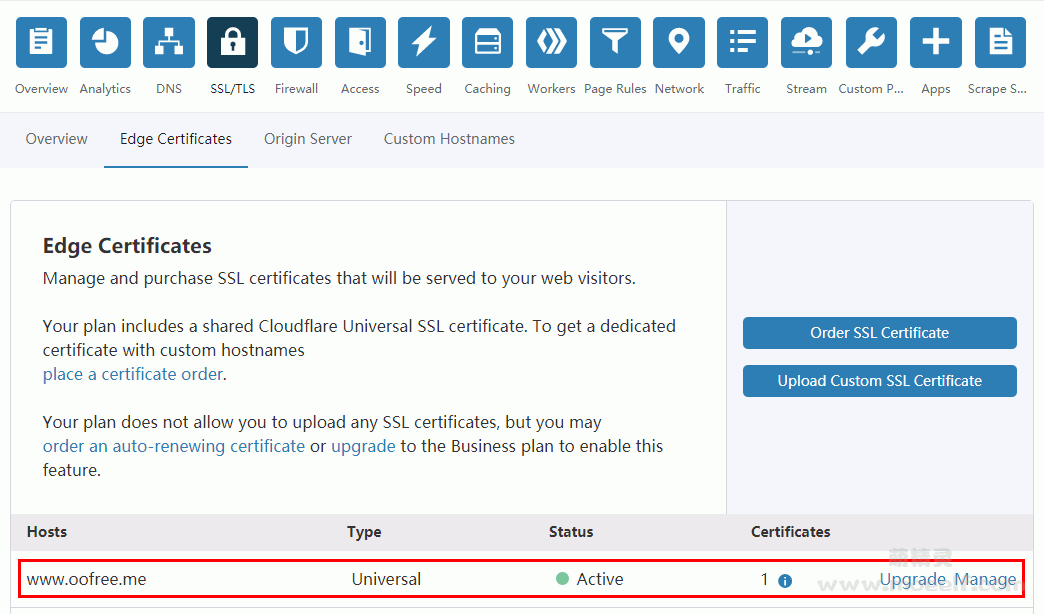
Task: Go to the Workers icon
Action: [551, 42]
